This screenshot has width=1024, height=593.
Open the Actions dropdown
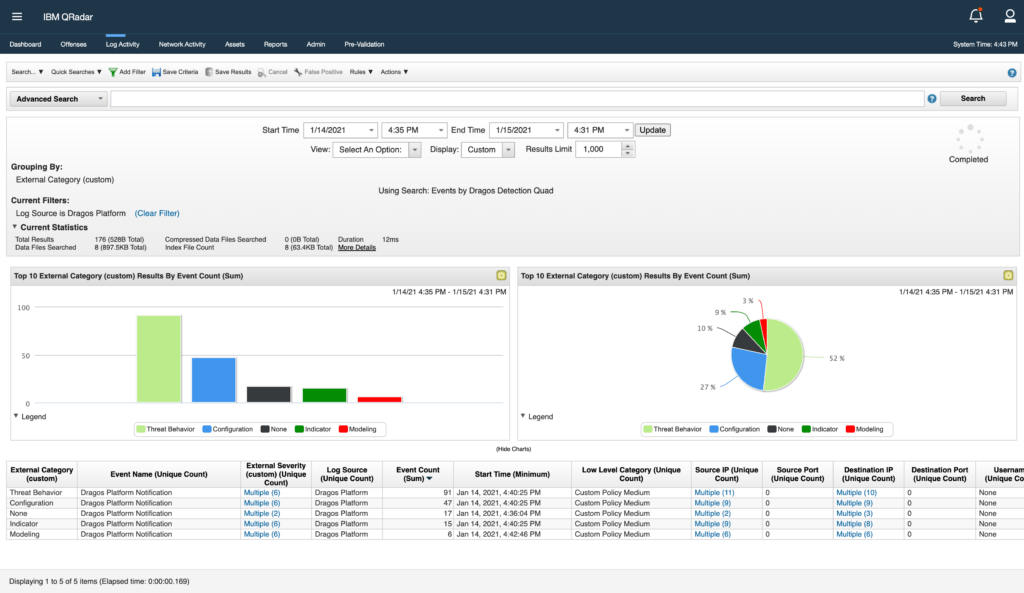click(x=394, y=72)
